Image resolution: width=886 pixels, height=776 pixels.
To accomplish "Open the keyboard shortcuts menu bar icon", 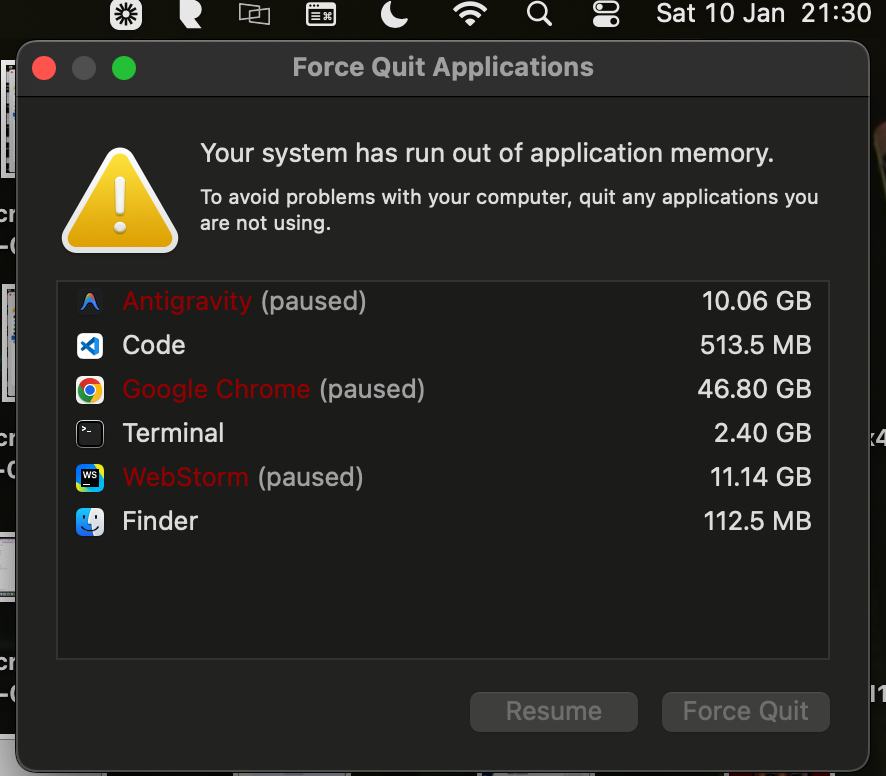I will click(320, 15).
